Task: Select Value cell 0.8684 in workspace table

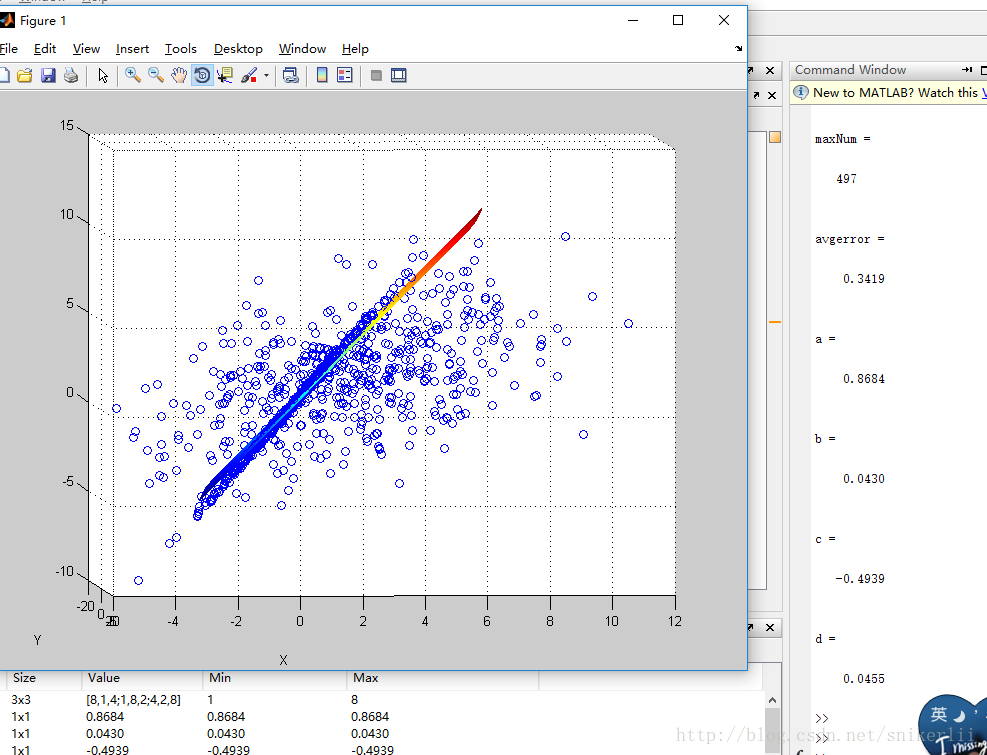Action: coord(105,717)
